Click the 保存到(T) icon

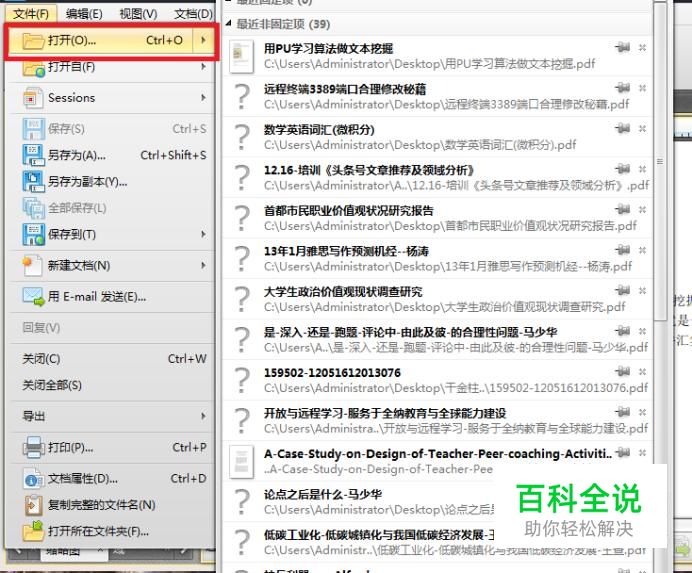click(x=34, y=234)
